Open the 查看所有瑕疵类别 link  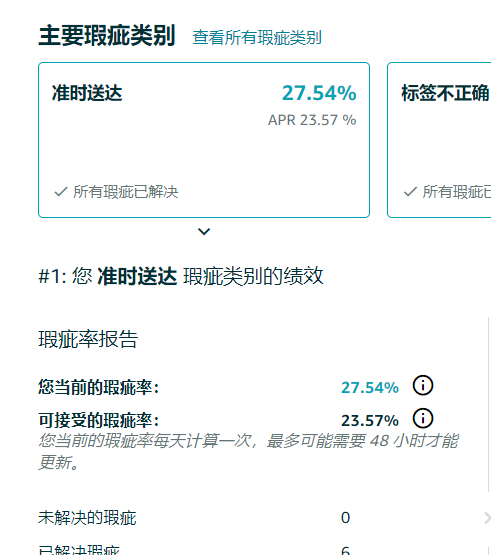257,38
